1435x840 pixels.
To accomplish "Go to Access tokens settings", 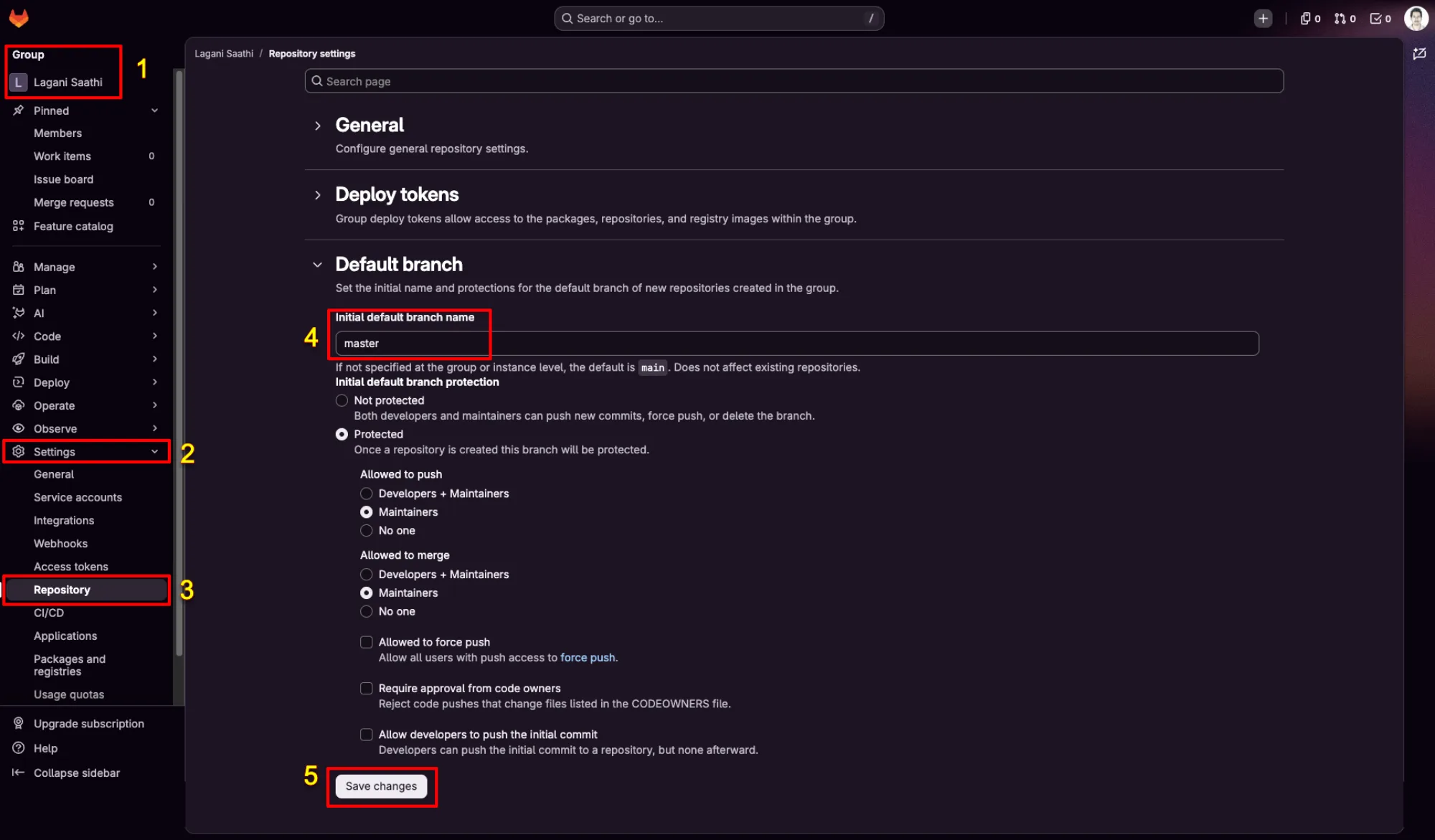I will click(71, 567).
